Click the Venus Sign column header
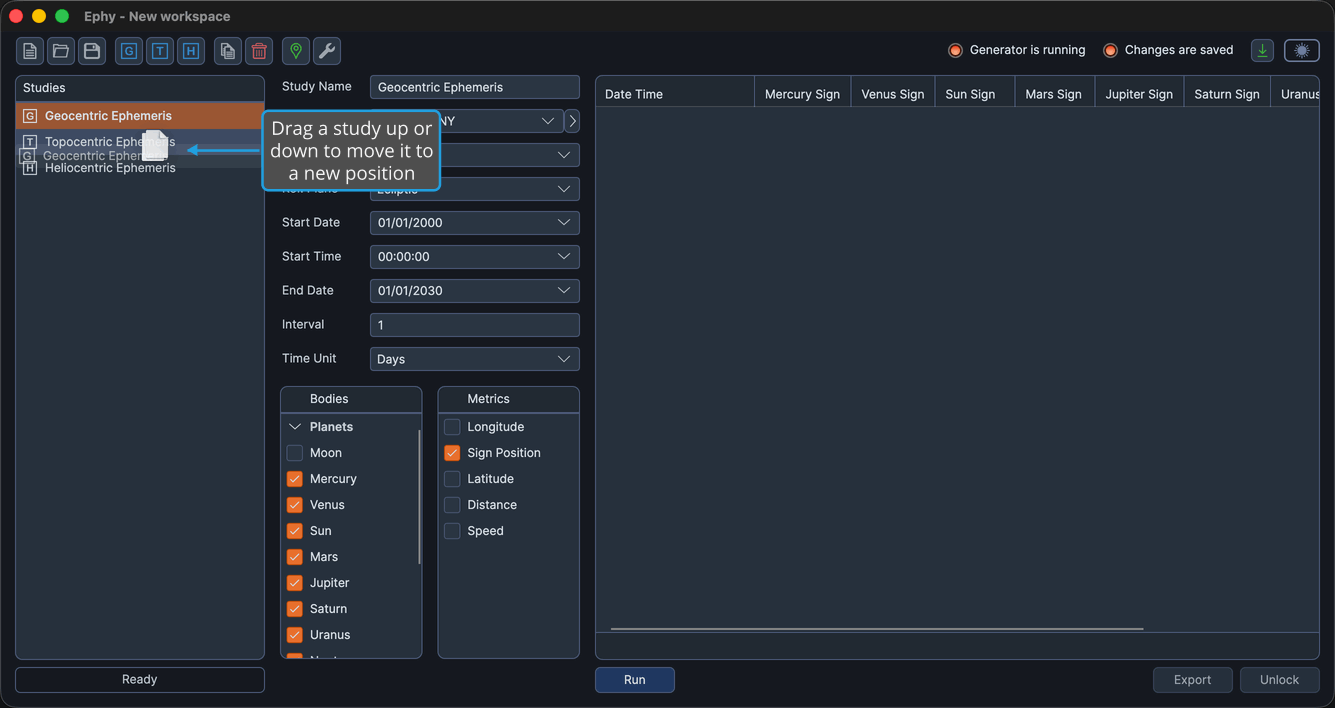Viewport: 1335px width, 708px height. [893, 94]
